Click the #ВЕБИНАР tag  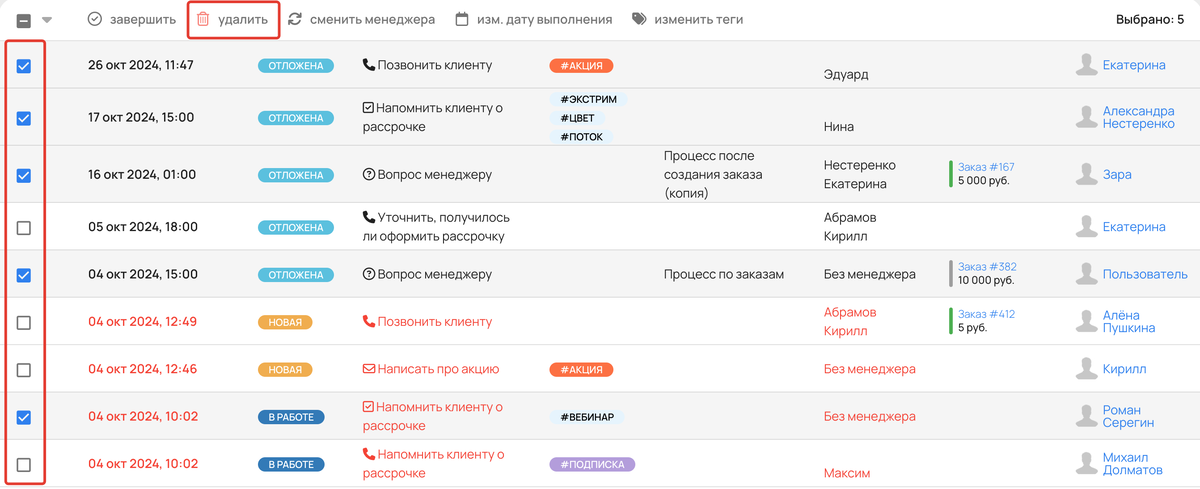(587, 417)
